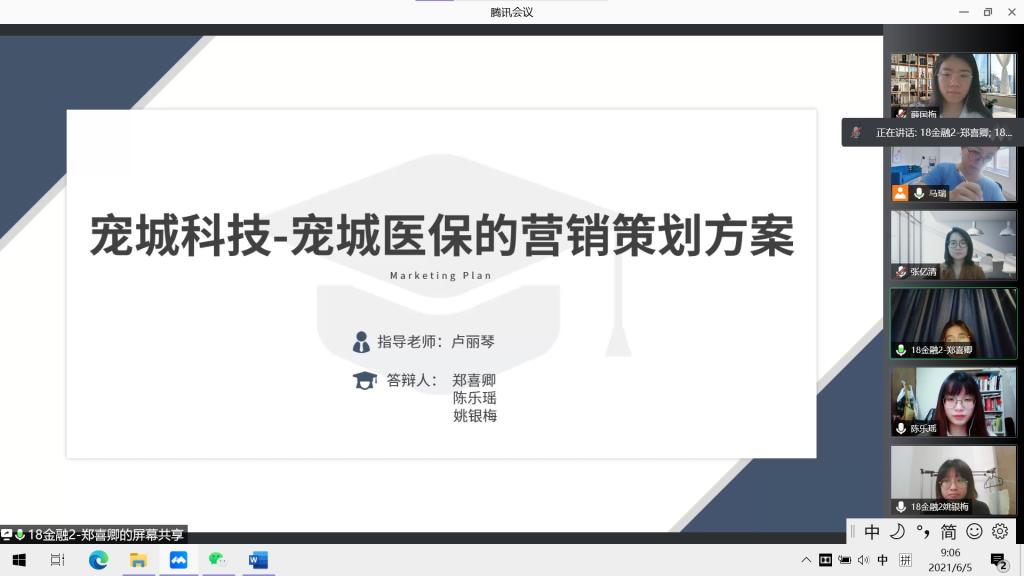Open File Explorer from the taskbar
Viewport: 1024px width, 576px height.
point(138,560)
